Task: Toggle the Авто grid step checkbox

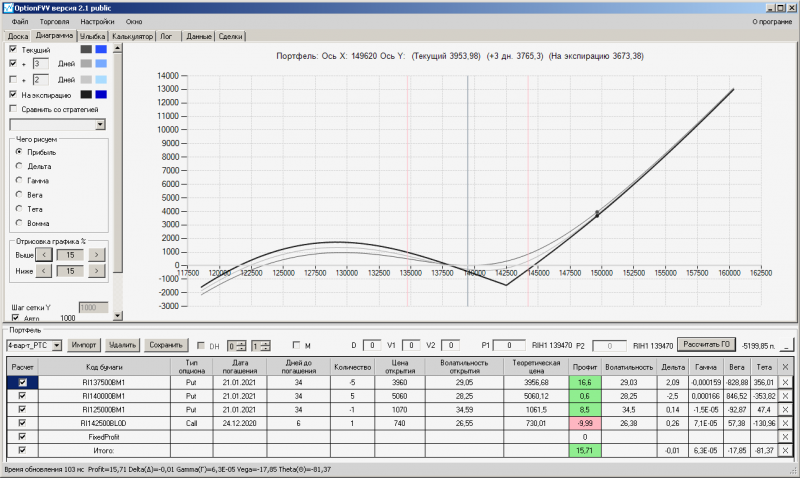Action: [x=15, y=318]
